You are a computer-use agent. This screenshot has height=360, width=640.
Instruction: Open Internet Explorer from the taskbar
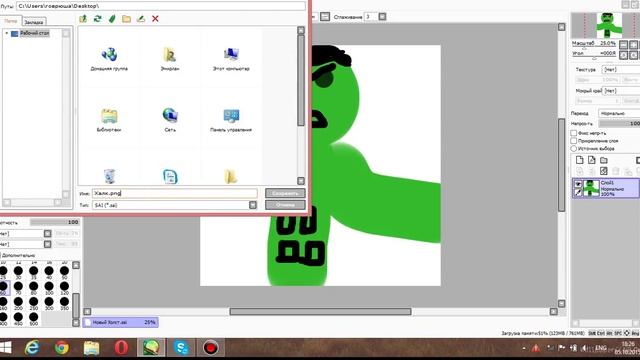coord(32,348)
